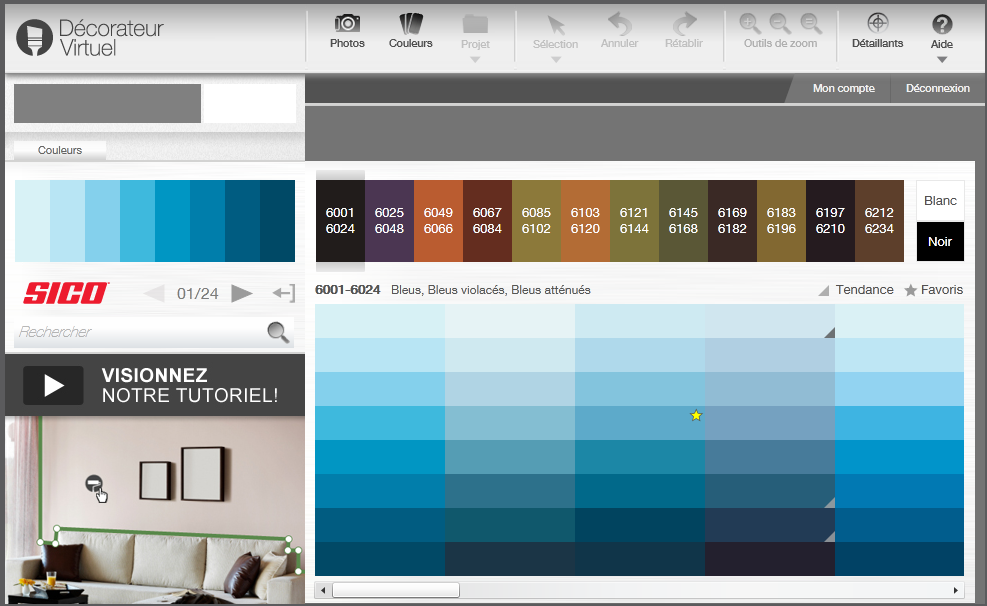Click the search magnifier icon

tap(279, 332)
